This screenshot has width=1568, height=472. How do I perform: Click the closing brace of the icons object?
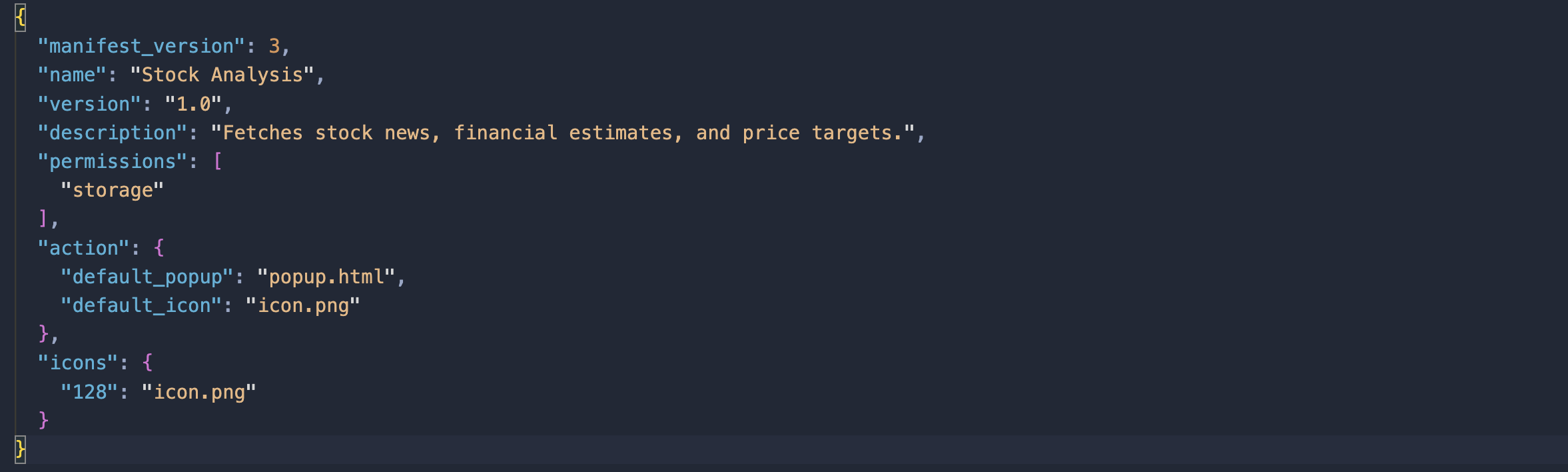click(x=43, y=420)
